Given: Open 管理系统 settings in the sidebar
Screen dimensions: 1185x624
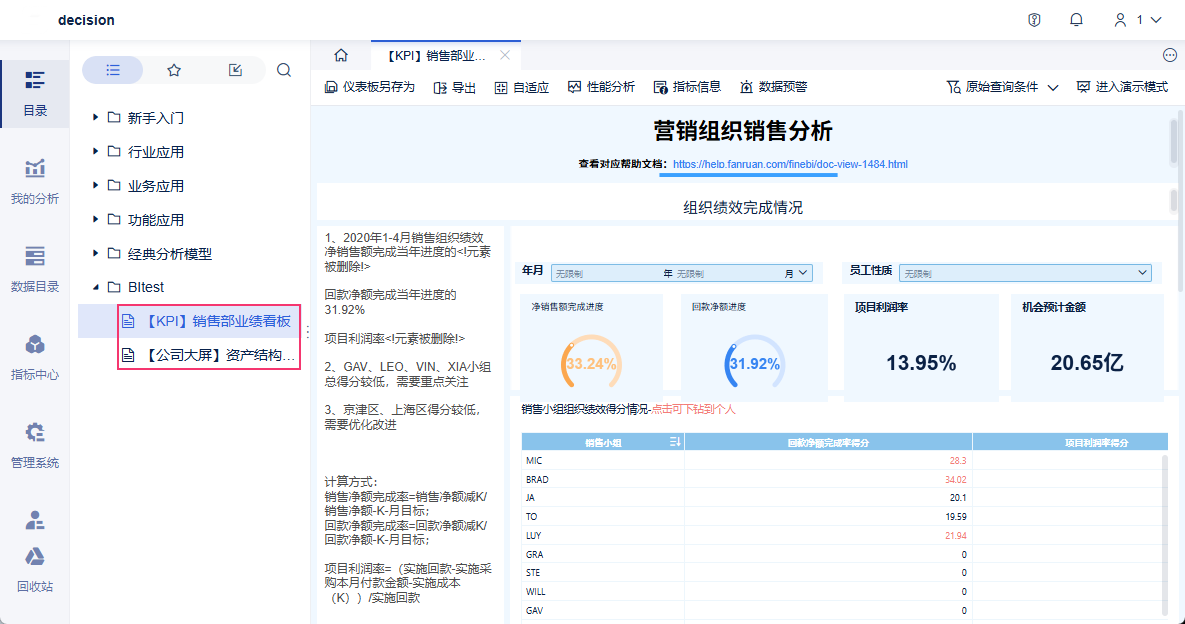Looking at the screenshot, I should (x=35, y=446).
